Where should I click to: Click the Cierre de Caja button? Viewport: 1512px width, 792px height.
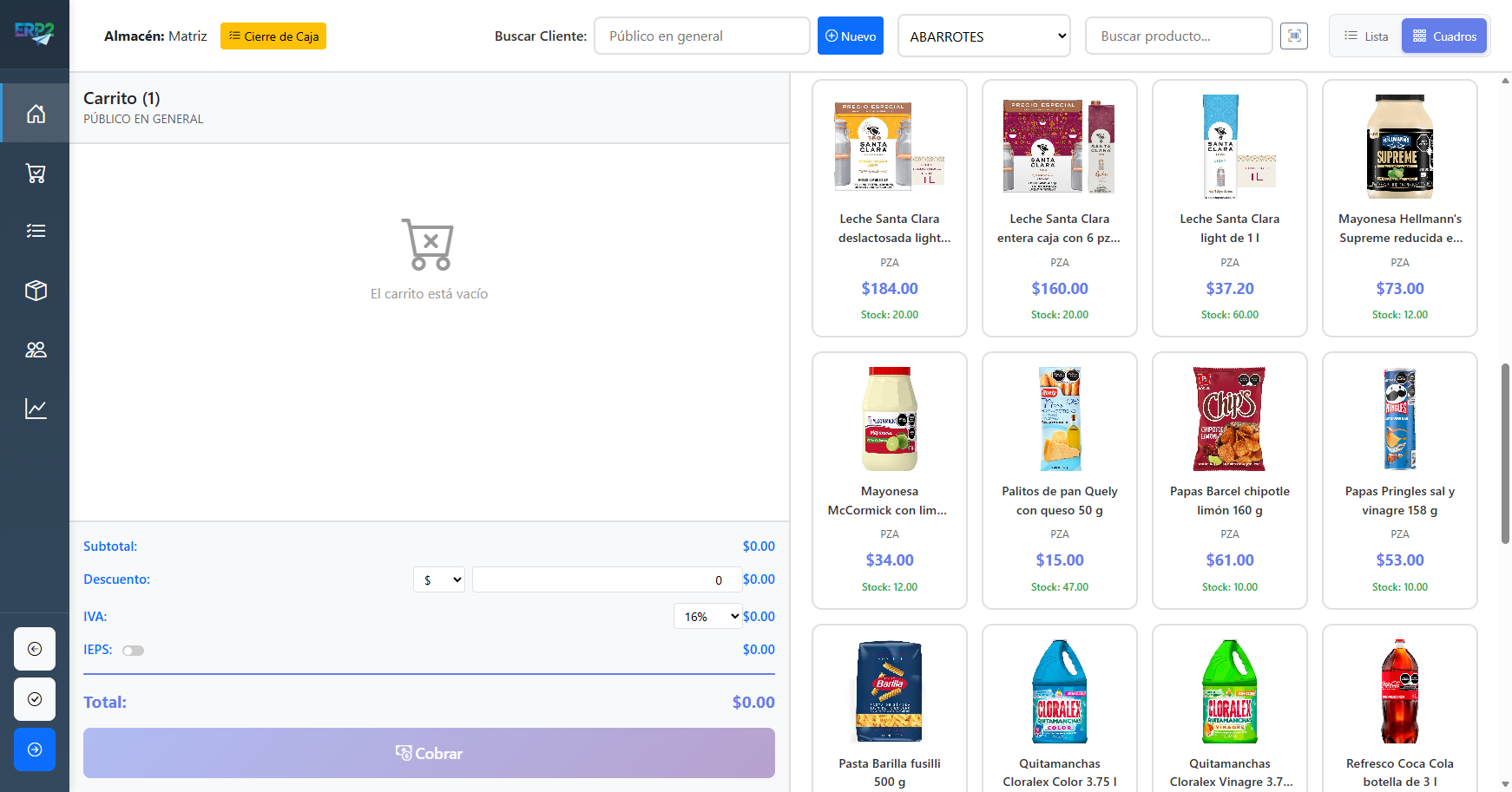pyautogui.click(x=273, y=36)
